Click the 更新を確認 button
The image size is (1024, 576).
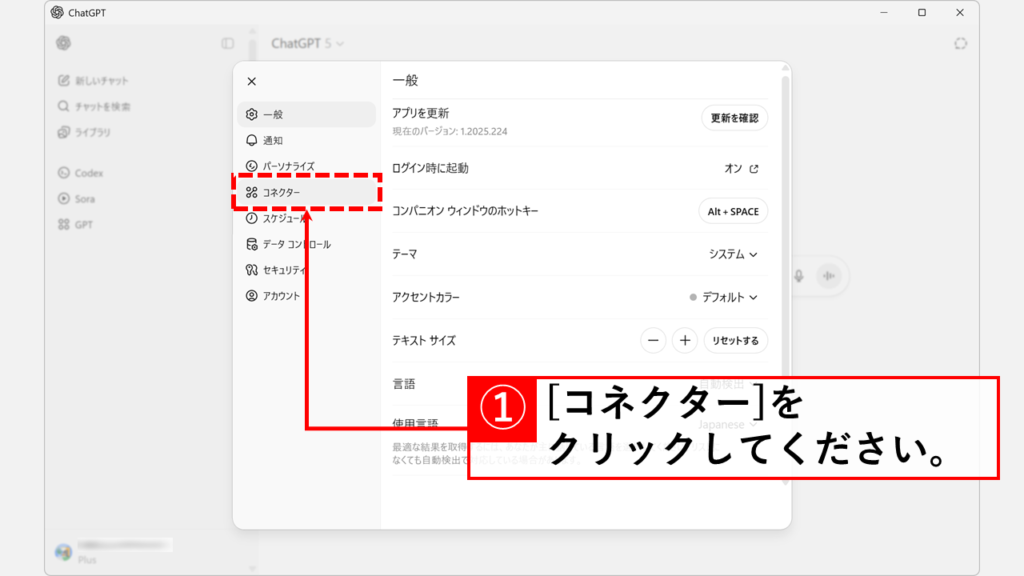click(734, 118)
